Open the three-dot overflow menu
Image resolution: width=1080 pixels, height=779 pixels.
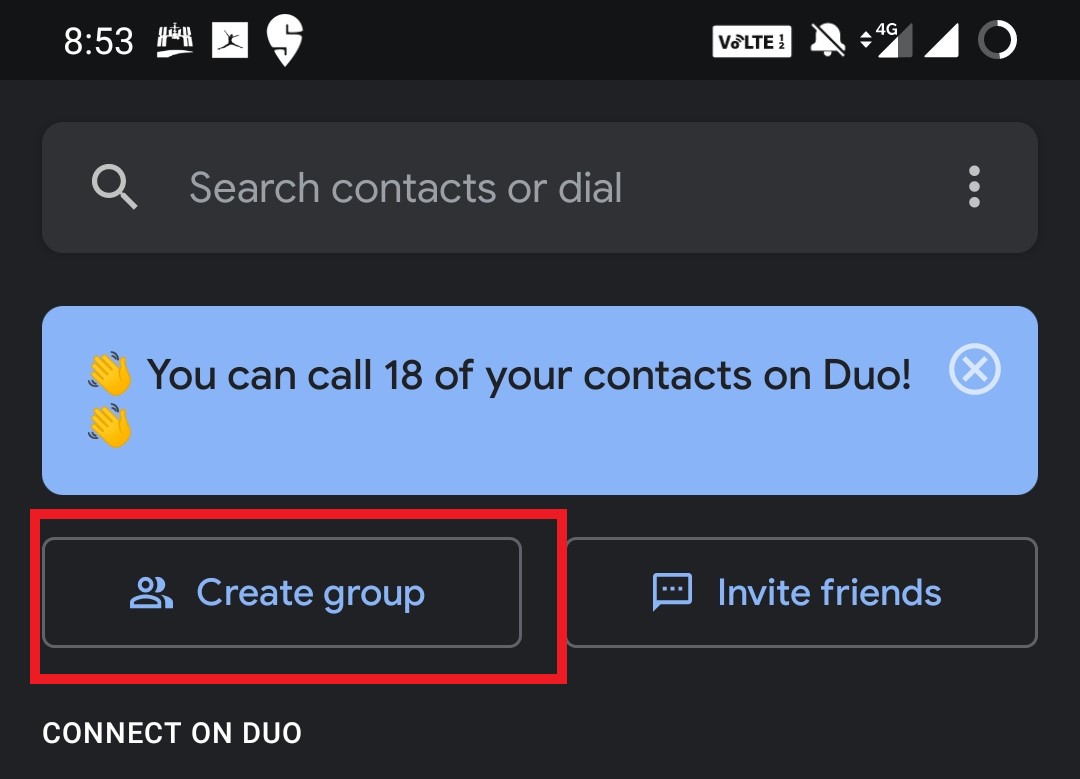point(973,188)
